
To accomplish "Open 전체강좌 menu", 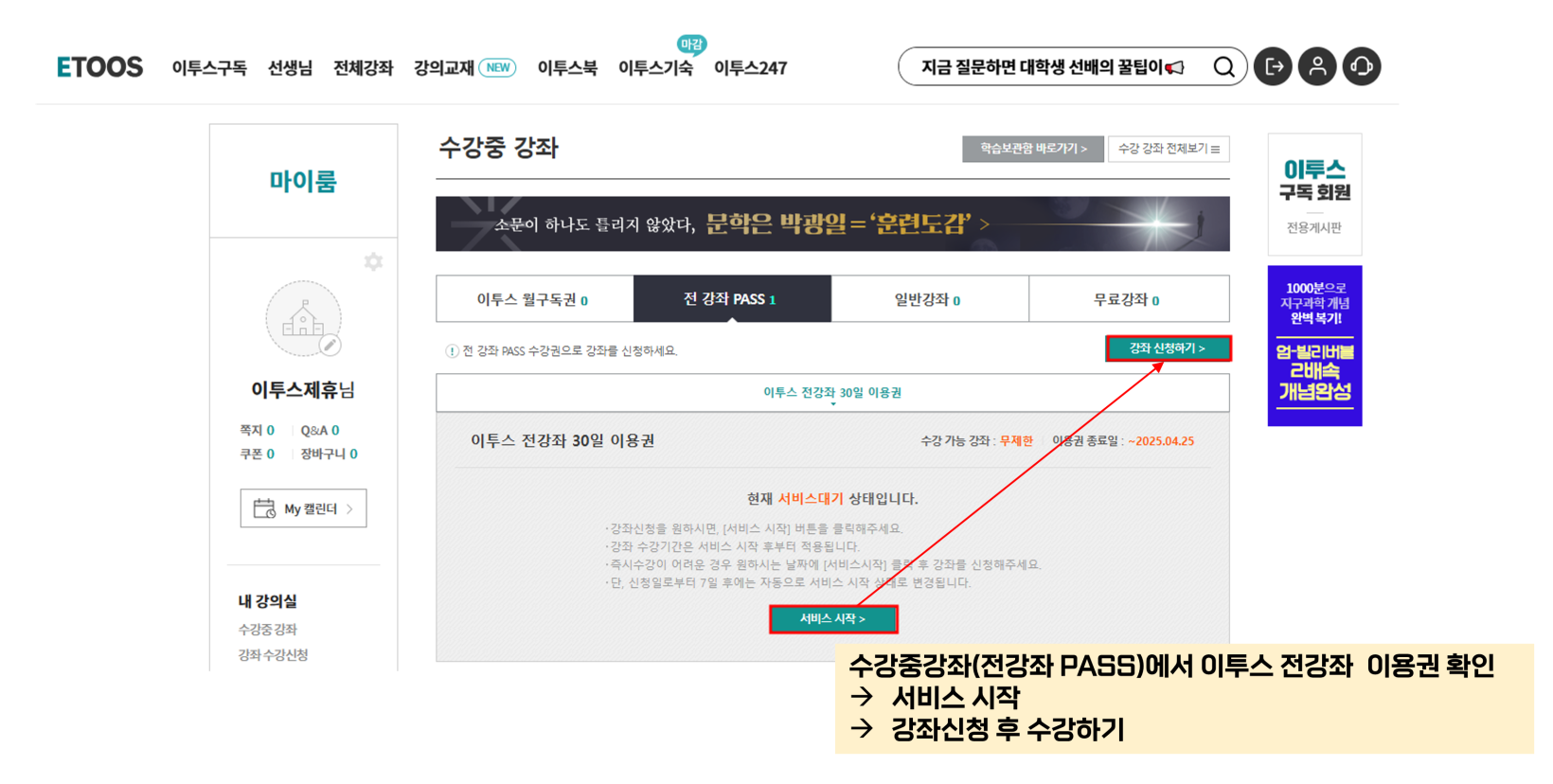I will tap(363, 68).
